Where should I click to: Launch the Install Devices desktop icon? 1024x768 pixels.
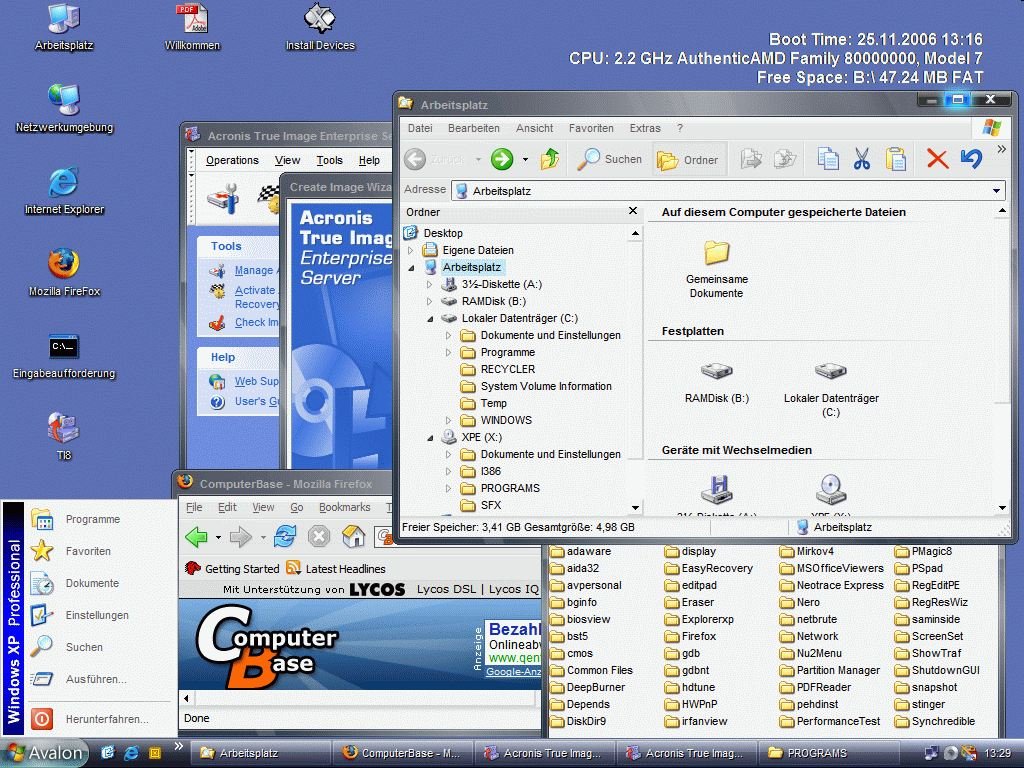click(x=320, y=26)
